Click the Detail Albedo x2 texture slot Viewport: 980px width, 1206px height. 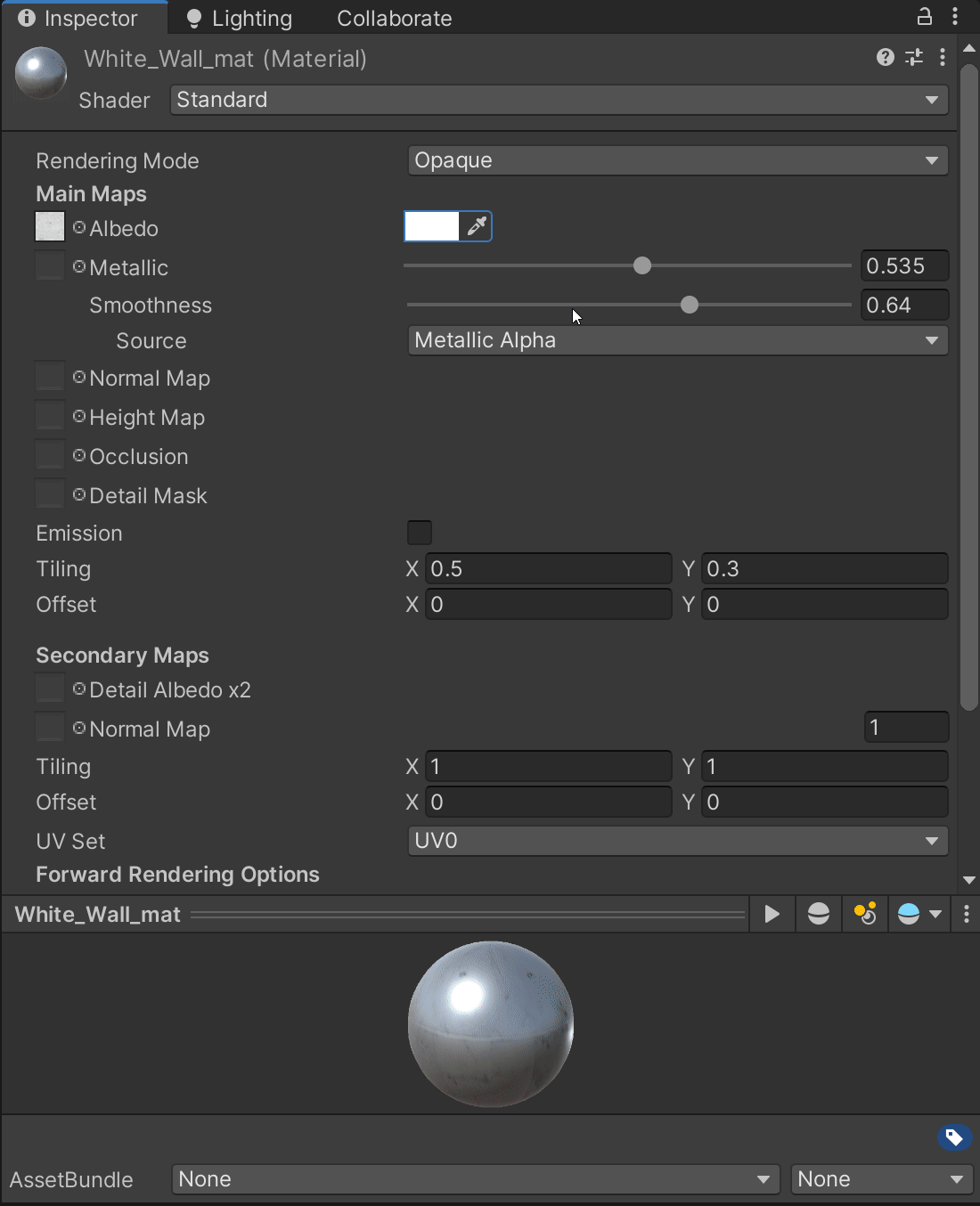tap(50, 688)
